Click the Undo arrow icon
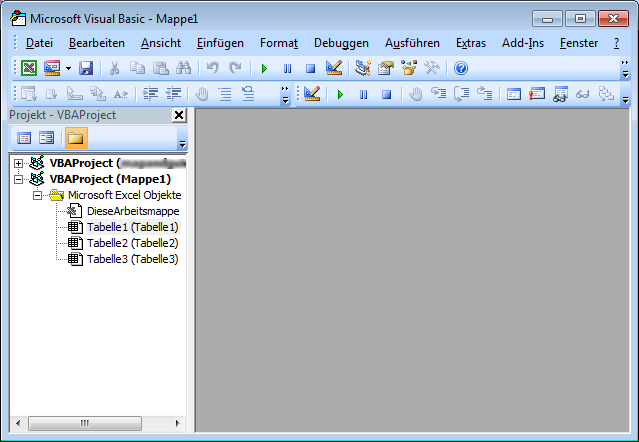Screen dimensions: 639x442 tap(212, 68)
